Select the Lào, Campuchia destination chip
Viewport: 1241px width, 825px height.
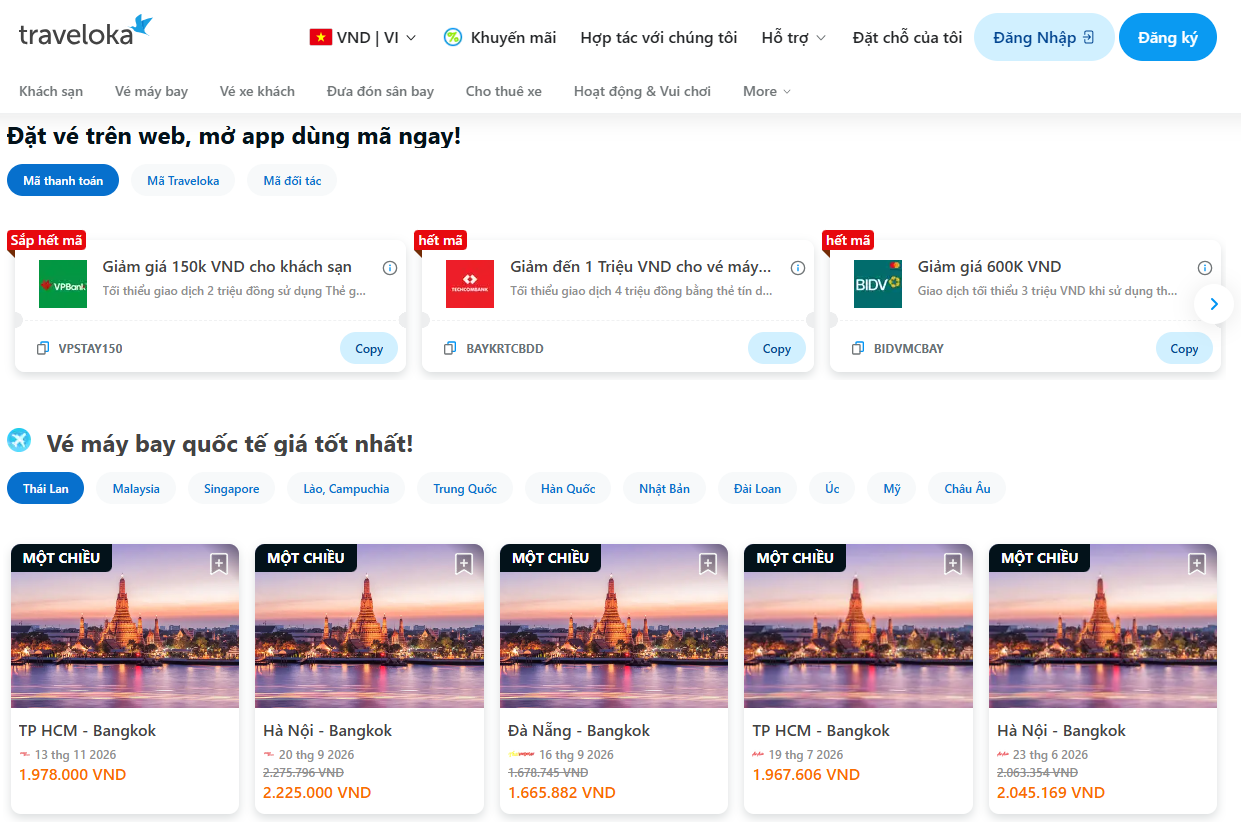tap(346, 488)
